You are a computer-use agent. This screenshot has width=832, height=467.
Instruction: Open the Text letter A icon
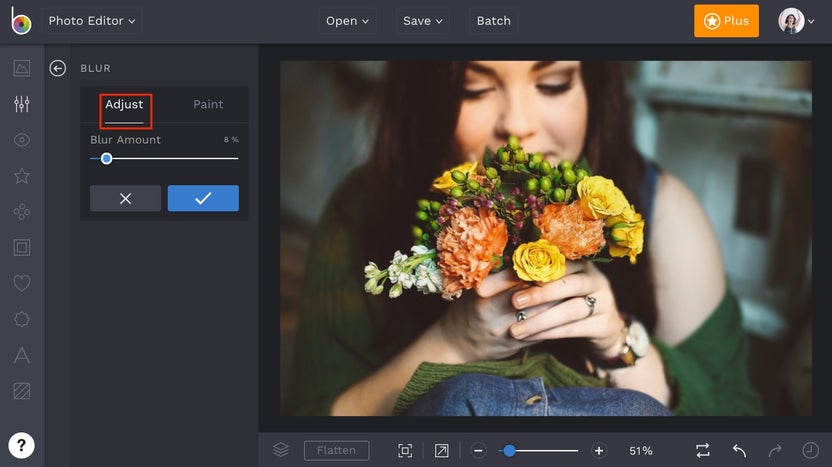coord(22,355)
